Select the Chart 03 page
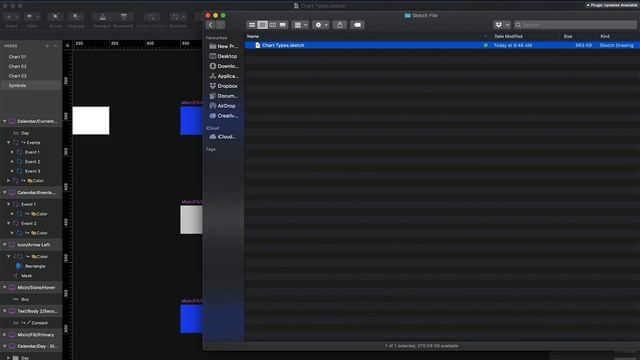Image resolution: width=640 pixels, height=360 pixels. tap(18, 76)
